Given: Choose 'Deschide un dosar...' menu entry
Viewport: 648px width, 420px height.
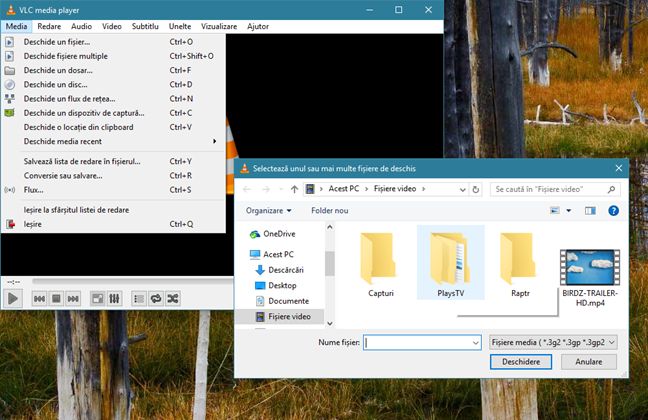Looking at the screenshot, I should (113, 70).
